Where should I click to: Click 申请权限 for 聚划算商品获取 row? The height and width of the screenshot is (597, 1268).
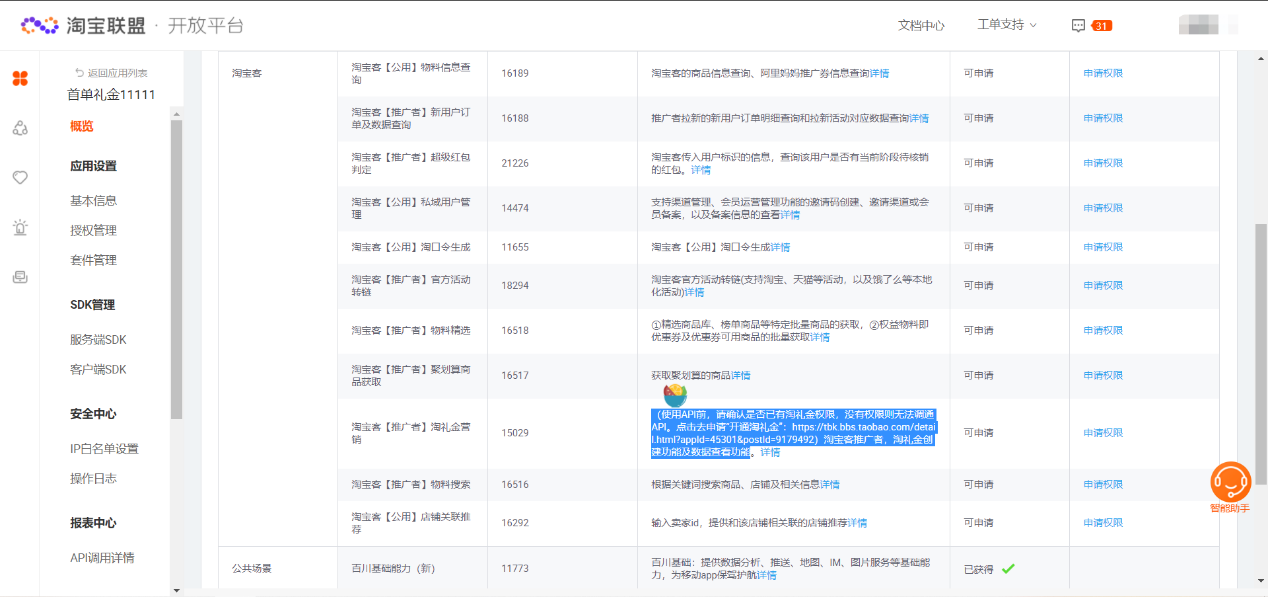coord(1103,375)
